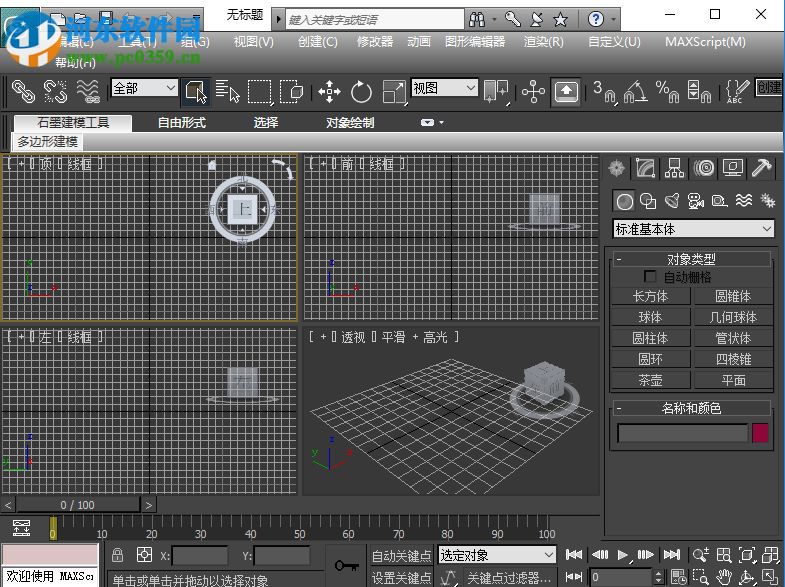785x587 pixels.
Task: Select the Rotate tool
Action: tap(361, 92)
